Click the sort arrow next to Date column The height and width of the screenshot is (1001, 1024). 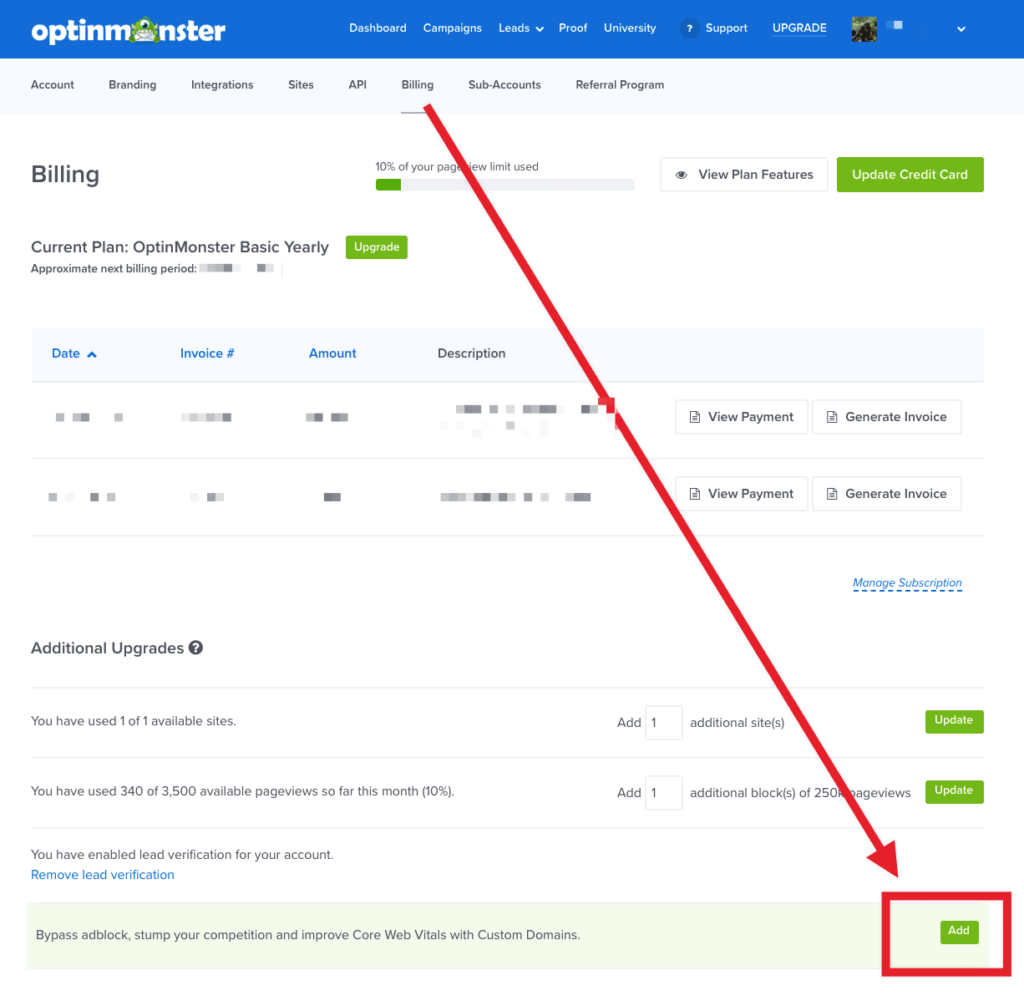(x=91, y=353)
